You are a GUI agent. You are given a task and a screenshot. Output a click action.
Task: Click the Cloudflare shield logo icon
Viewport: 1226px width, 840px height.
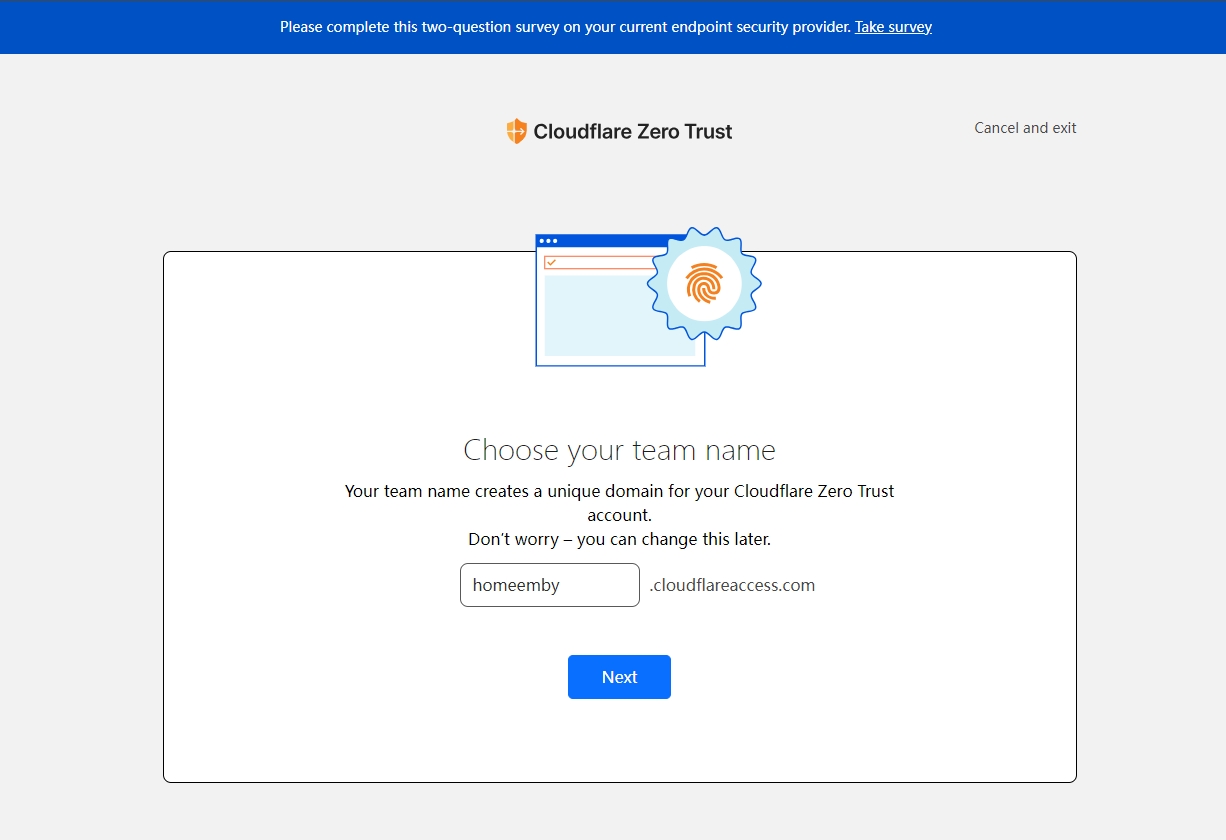[516, 131]
